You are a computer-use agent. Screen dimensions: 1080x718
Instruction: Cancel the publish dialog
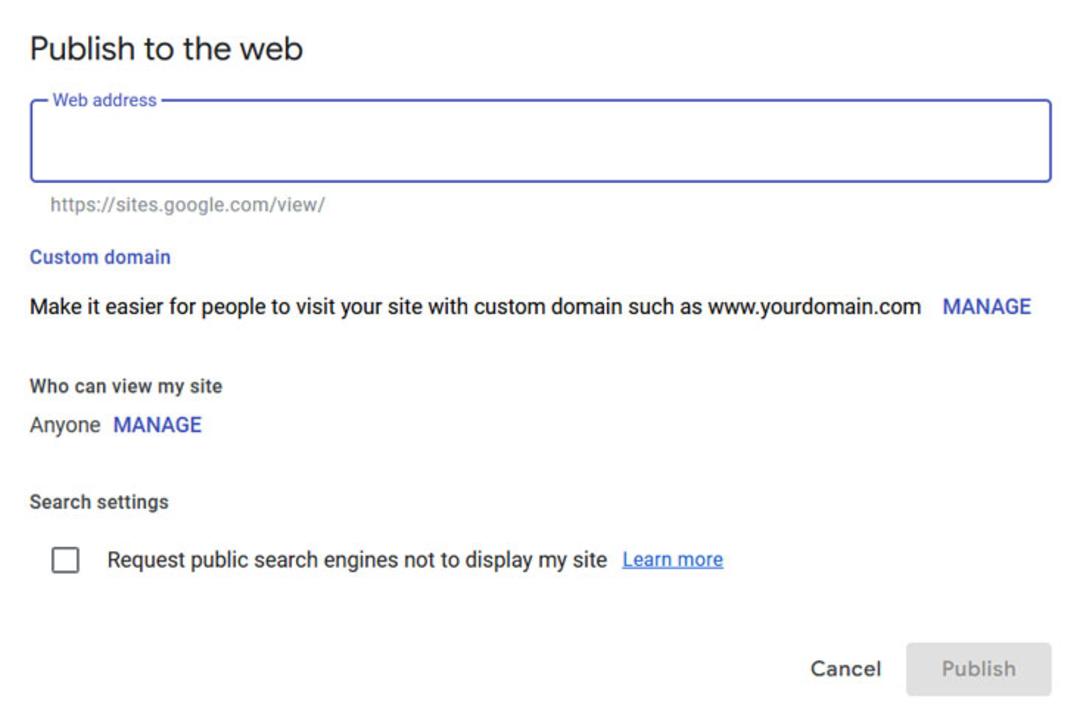[x=846, y=669]
